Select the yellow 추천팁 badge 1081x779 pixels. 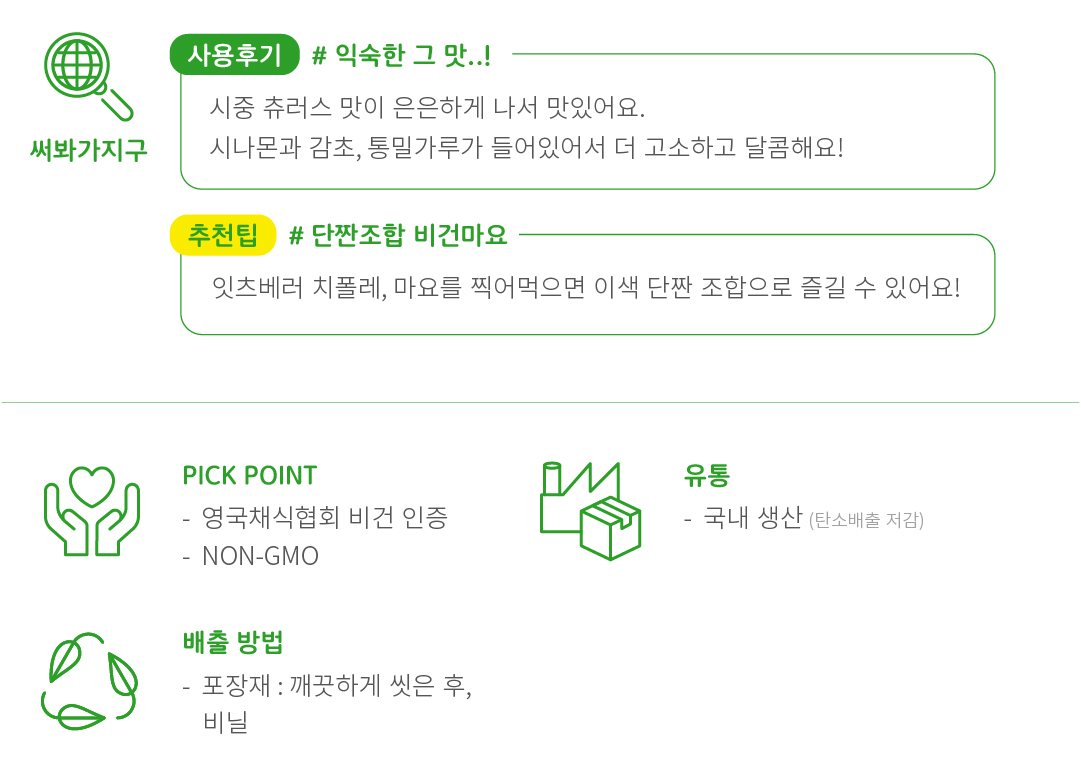coord(222,236)
